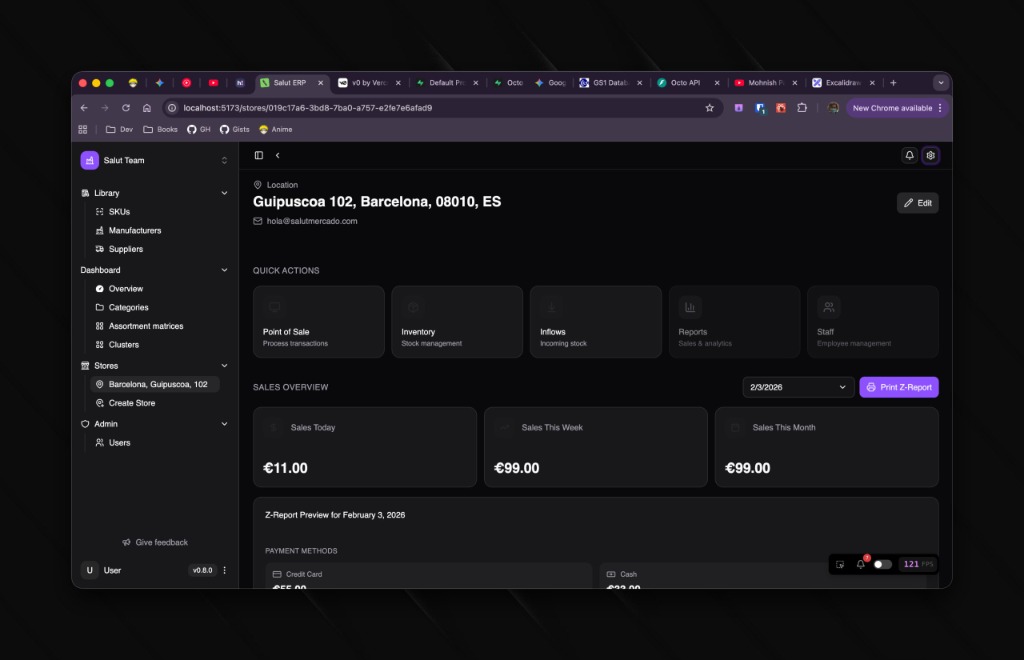This screenshot has width=1024, height=660.
Task: Open the element inspector icon in the FPS overlay
Action: coord(840,564)
